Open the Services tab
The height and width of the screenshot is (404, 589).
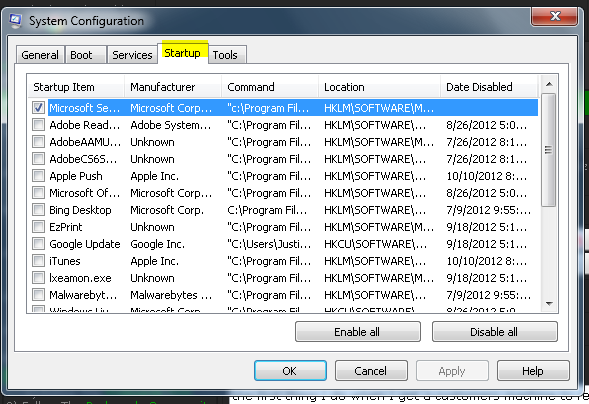[x=132, y=55]
